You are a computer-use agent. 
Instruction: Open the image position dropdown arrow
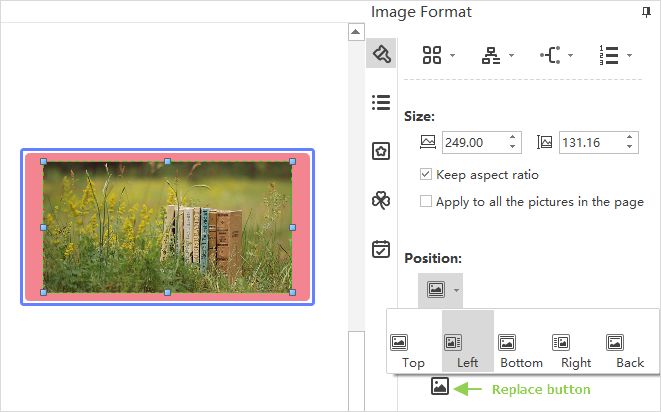click(456, 290)
